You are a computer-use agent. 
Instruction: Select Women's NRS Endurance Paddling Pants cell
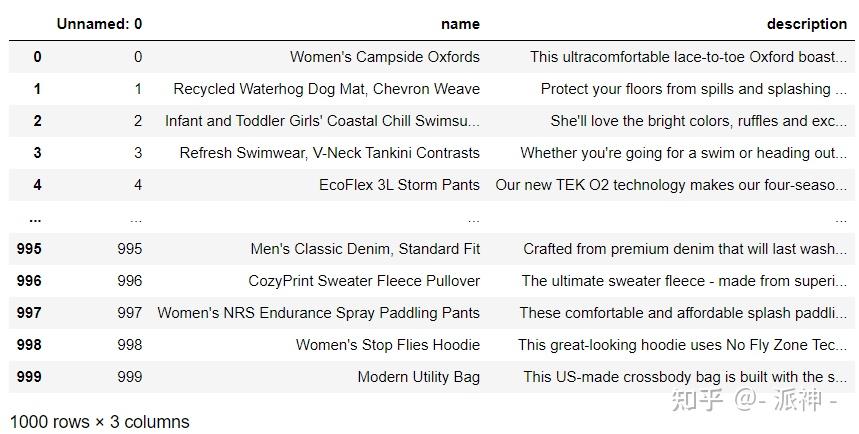pyautogui.click(x=318, y=313)
